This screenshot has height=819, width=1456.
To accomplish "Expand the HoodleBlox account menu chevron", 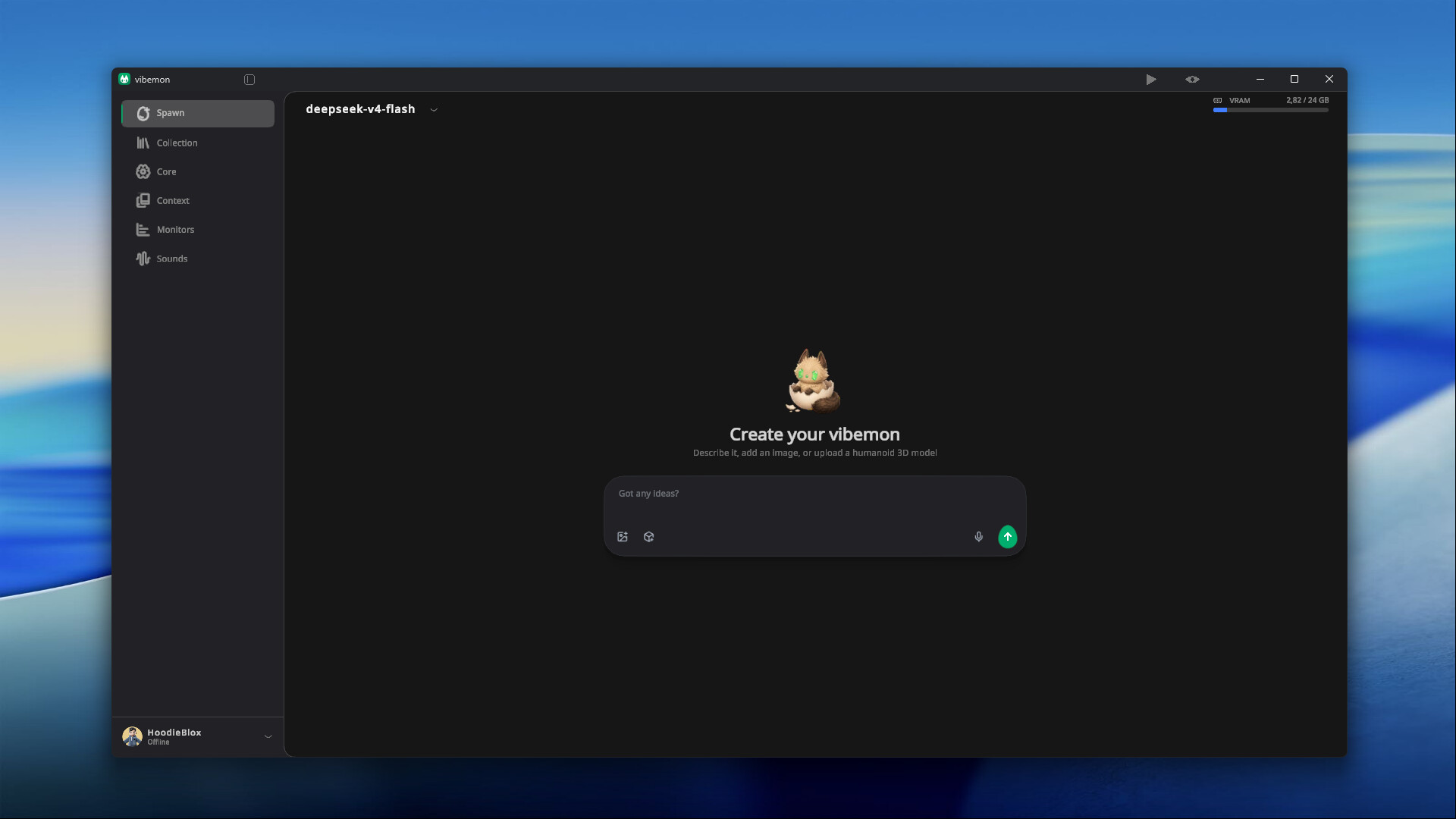I will [268, 736].
